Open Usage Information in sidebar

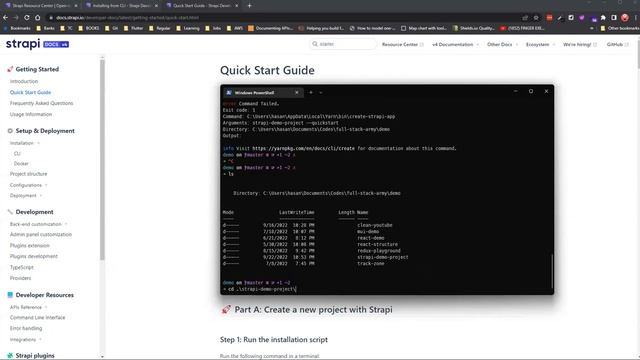[x=31, y=114]
